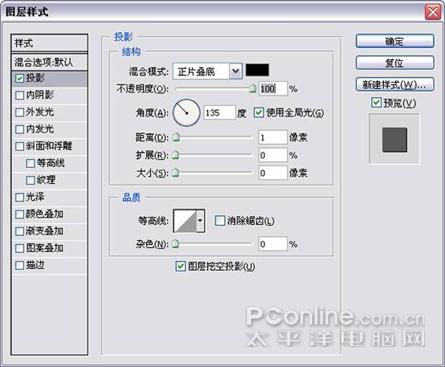The height and width of the screenshot is (367, 445).
Task: Enable the 描边 stroke checkbox
Action: (20, 266)
